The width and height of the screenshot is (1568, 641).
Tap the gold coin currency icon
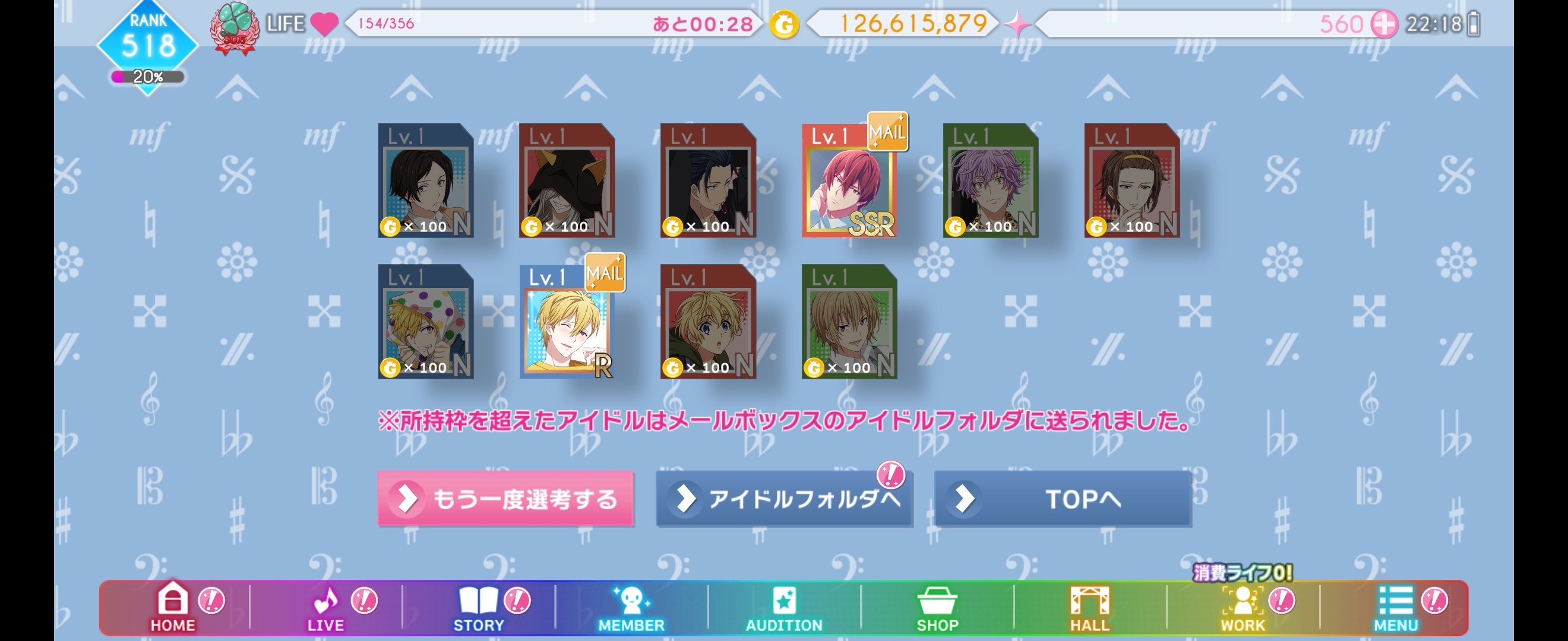tap(784, 25)
